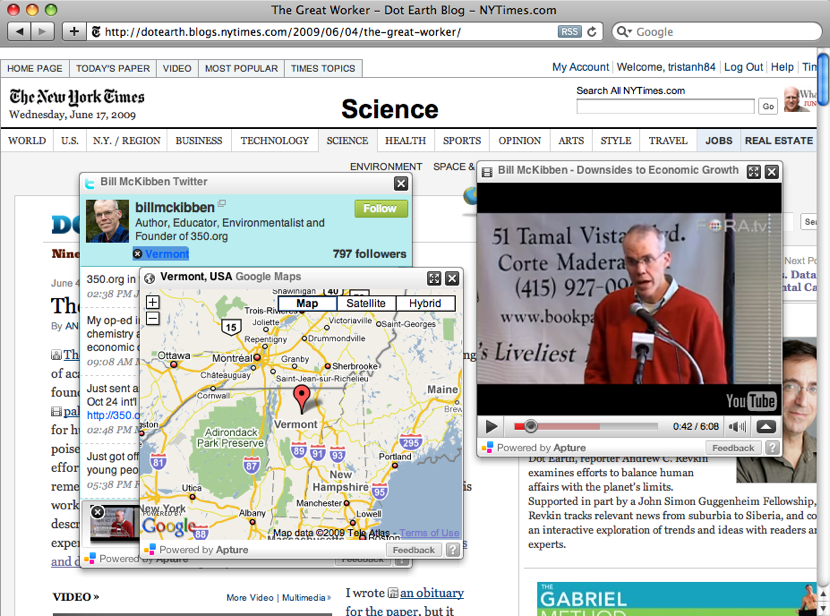This screenshot has height=616, width=830.
Task: Click the NYTimes search input field
Action: click(x=665, y=106)
